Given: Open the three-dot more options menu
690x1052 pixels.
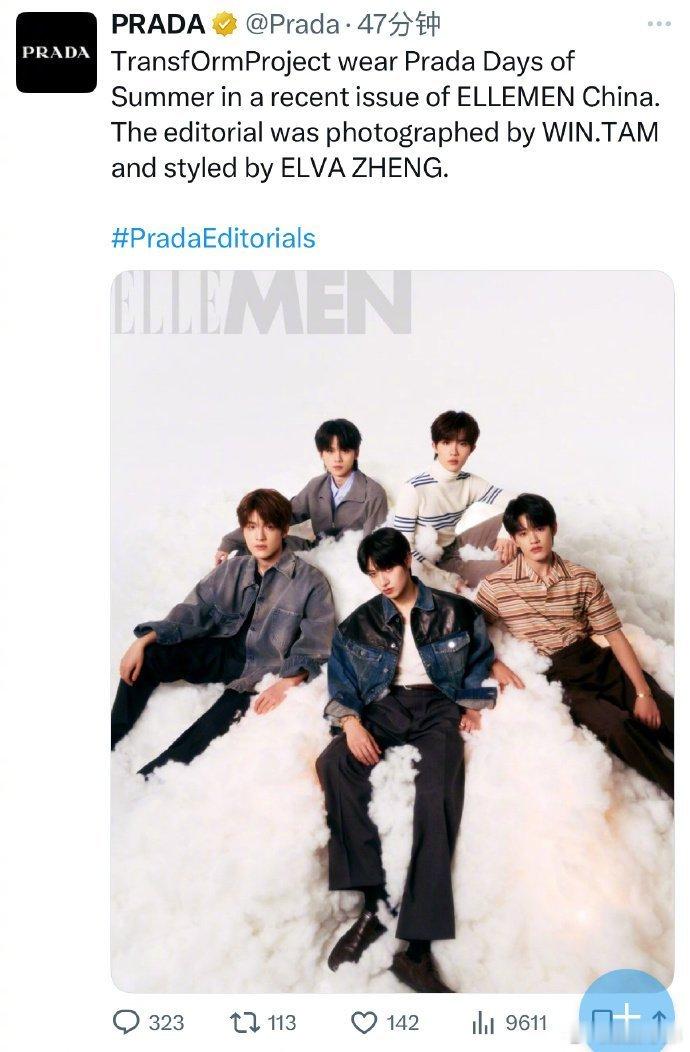Looking at the screenshot, I should click(x=659, y=24).
